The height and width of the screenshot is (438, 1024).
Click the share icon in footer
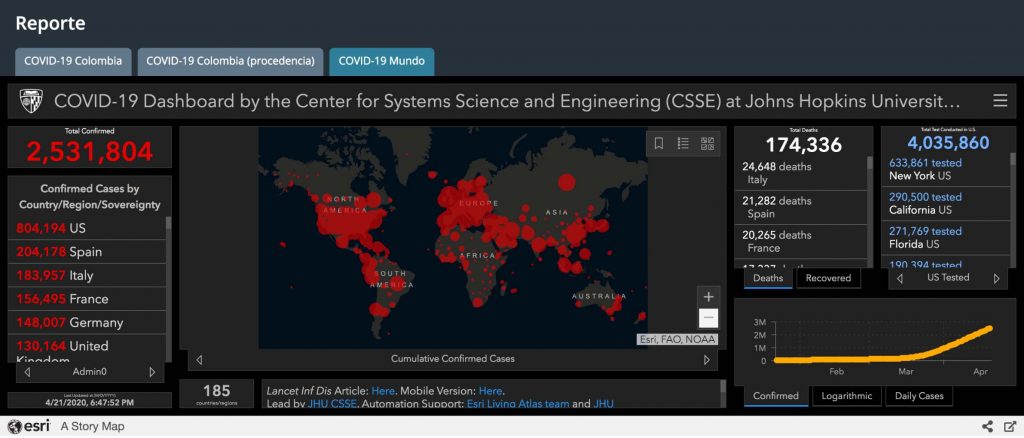click(x=987, y=427)
